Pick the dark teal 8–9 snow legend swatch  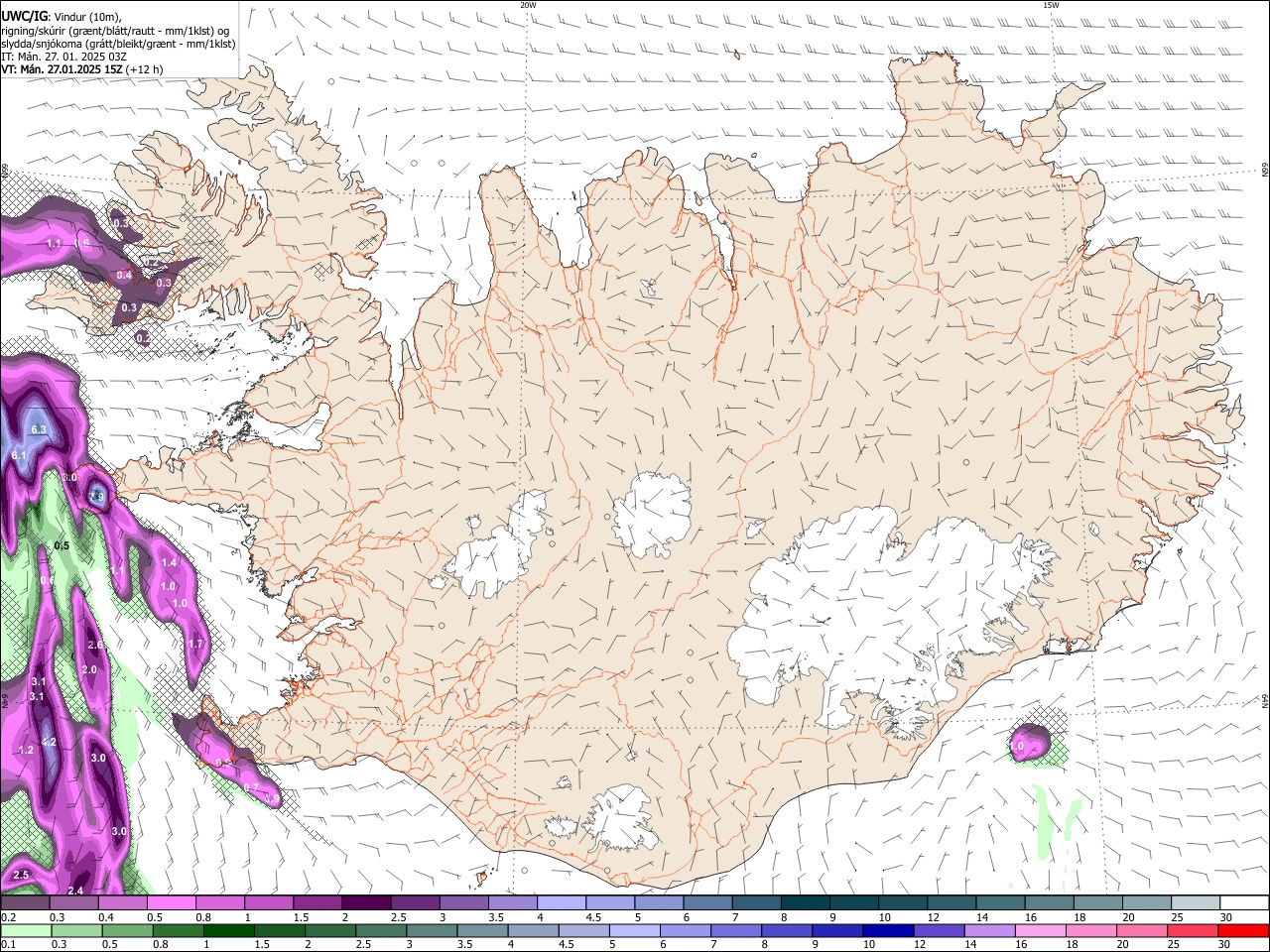806,903
